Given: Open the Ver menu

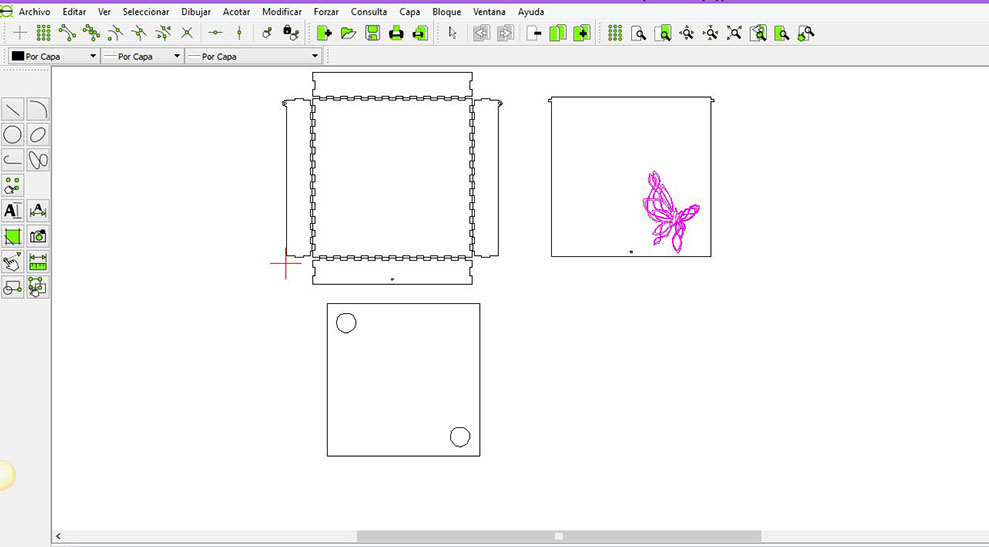Looking at the screenshot, I should pyautogui.click(x=104, y=11).
